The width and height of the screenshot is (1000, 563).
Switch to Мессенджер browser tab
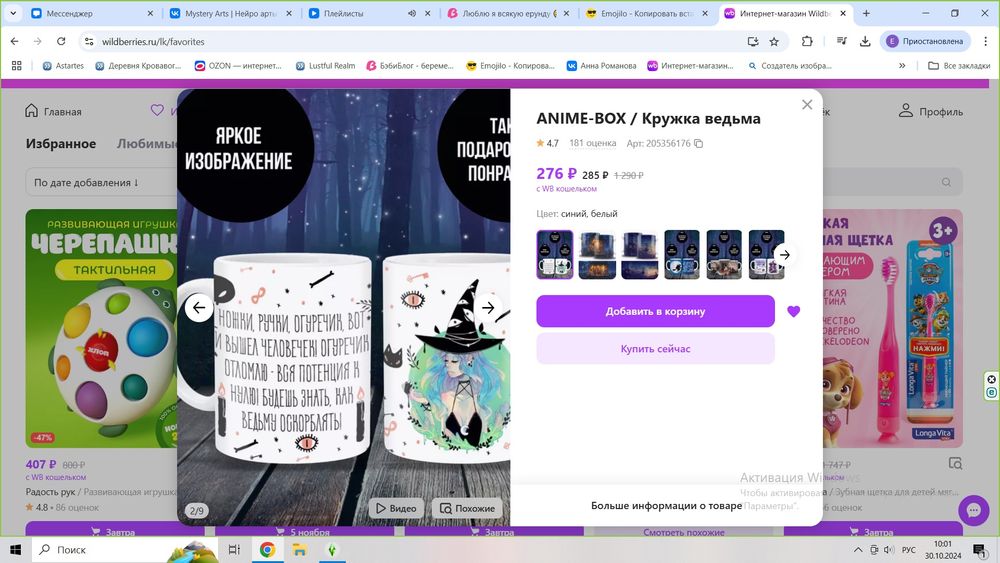pyautogui.click(x=89, y=13)
